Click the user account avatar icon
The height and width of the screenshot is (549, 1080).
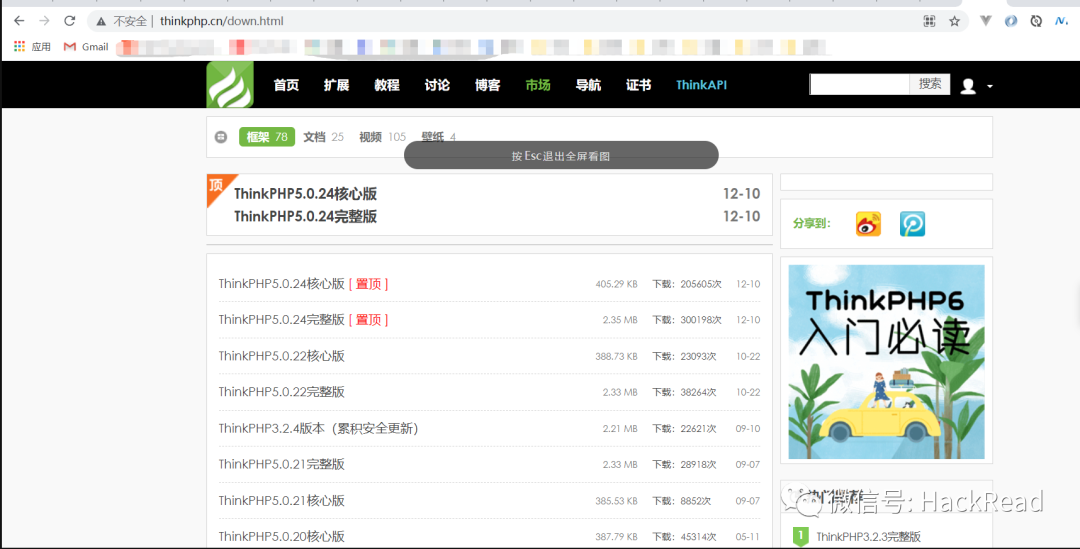(x=968, y=86)
